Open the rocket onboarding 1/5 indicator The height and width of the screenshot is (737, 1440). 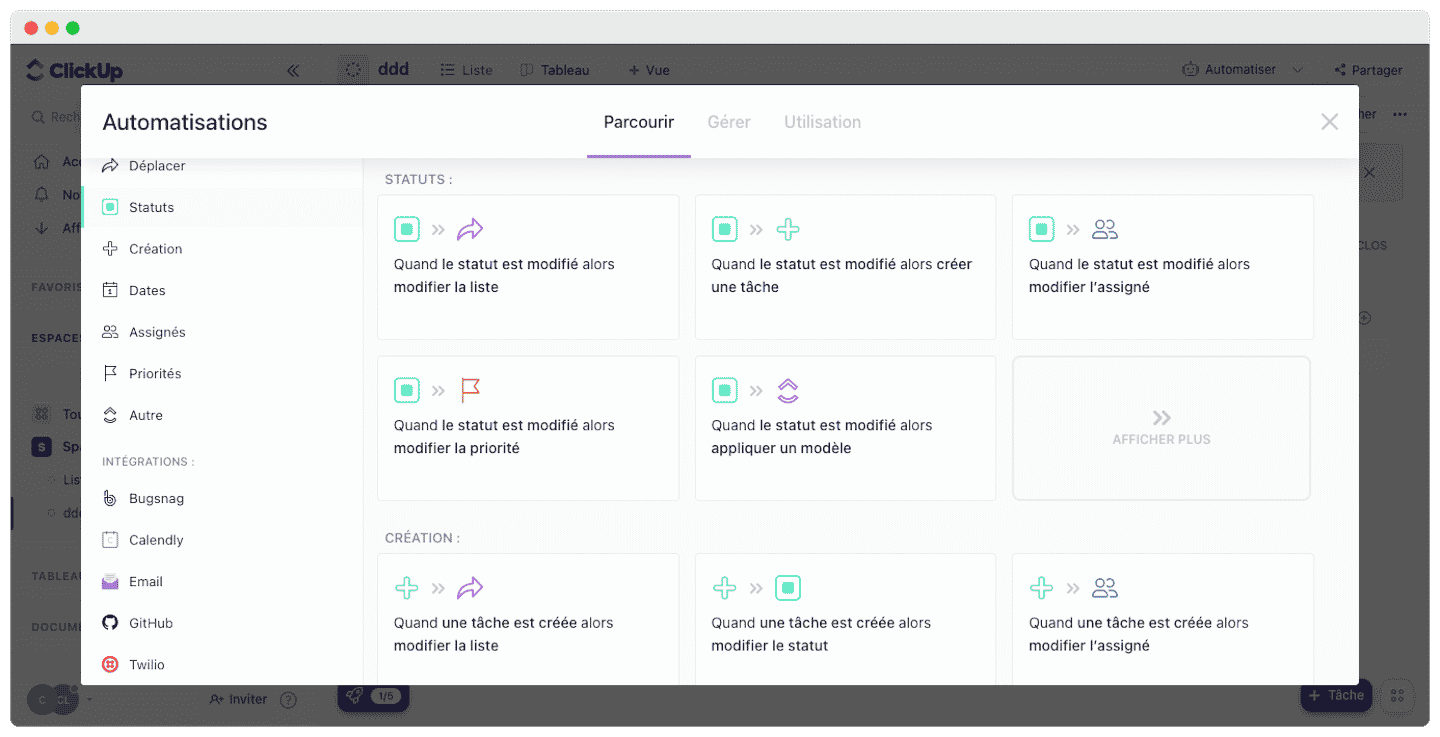pyautogui.click(x=374, y=696)
